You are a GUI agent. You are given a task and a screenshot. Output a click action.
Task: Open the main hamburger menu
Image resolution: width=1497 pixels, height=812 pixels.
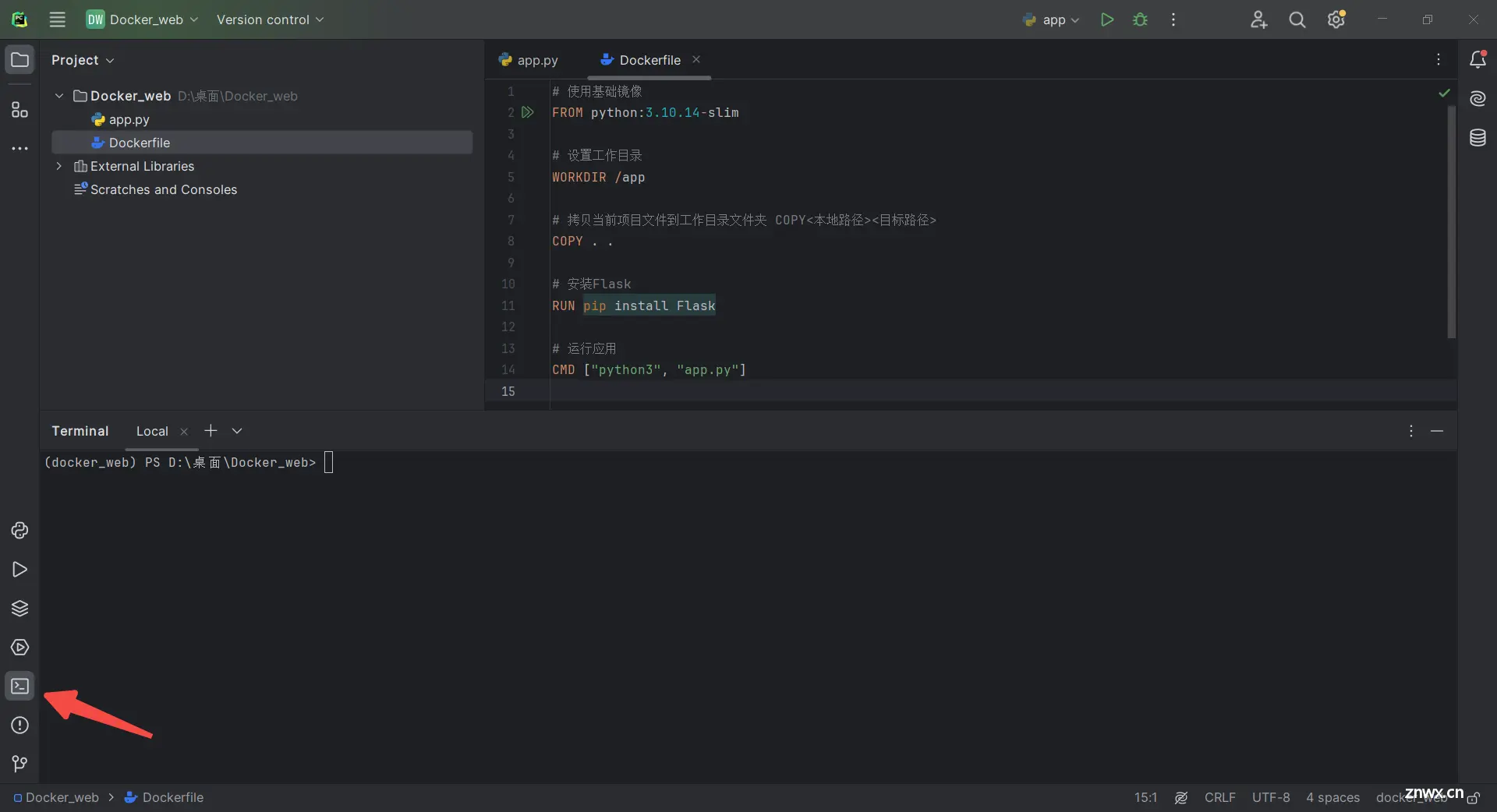(58, 19)
